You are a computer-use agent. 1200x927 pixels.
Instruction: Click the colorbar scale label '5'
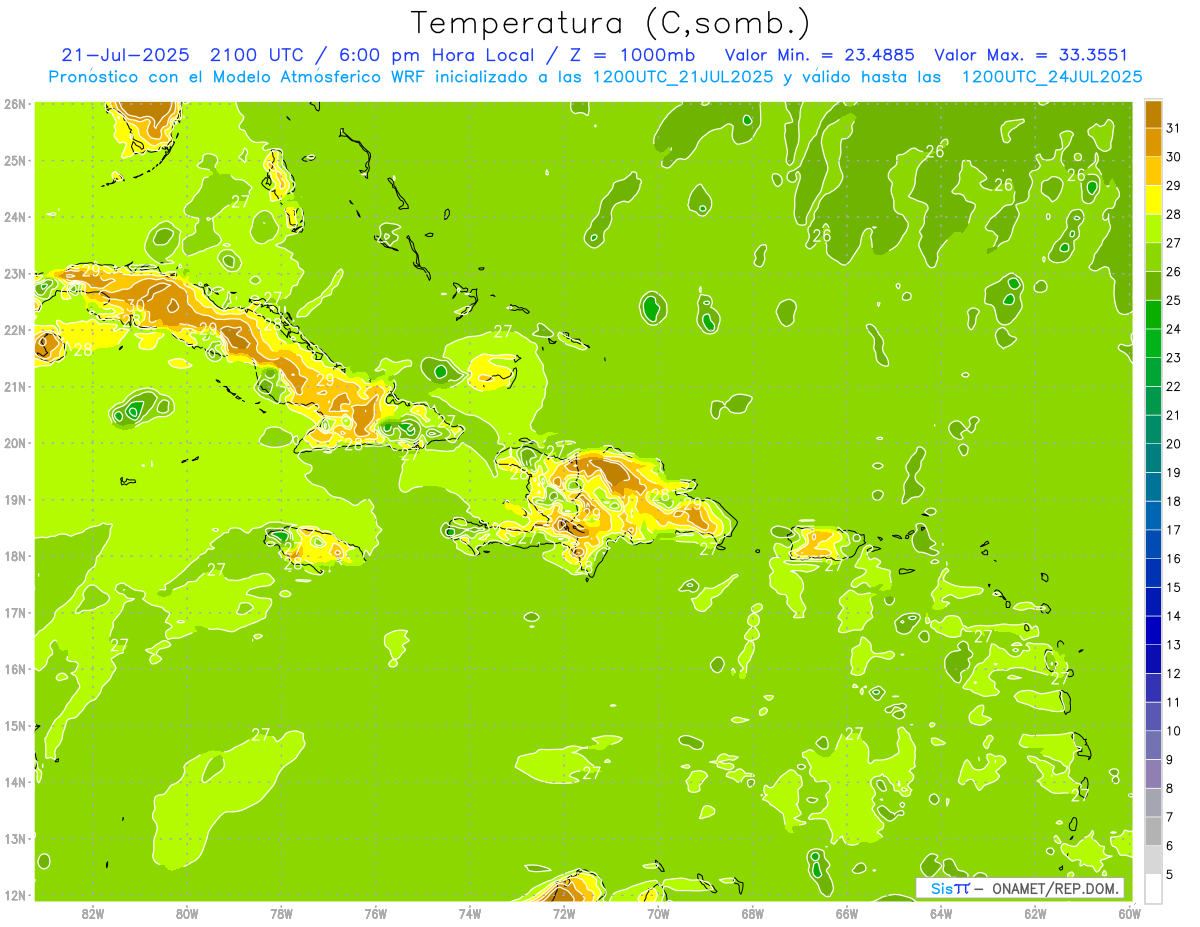click(1170, 875)
